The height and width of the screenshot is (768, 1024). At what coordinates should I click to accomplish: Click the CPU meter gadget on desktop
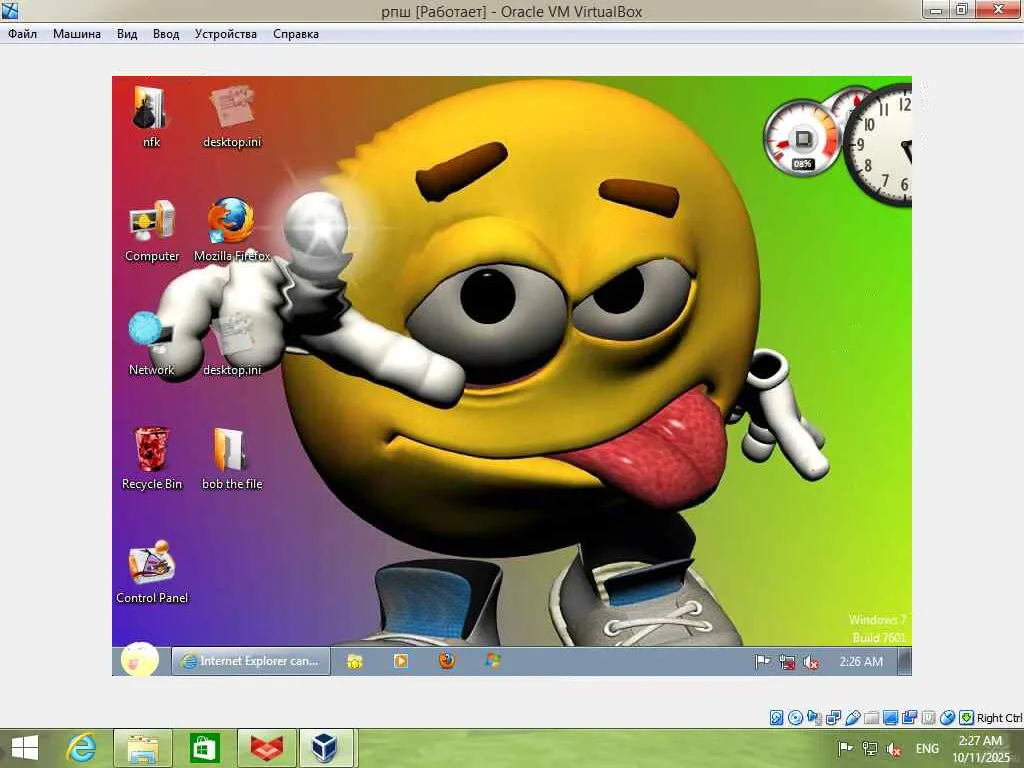(x=802, y=139)
